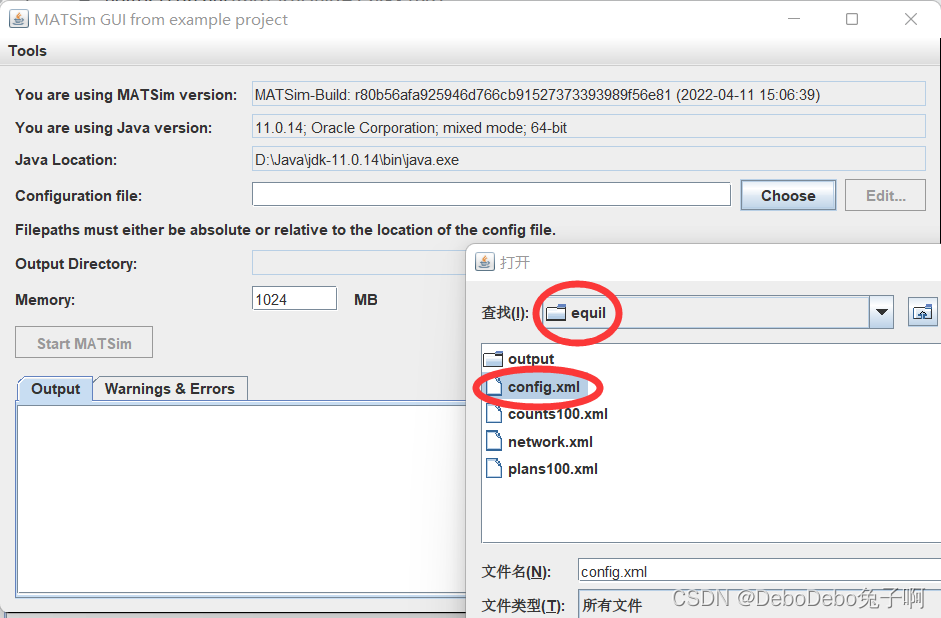The width and height of the screenshot is (941, 618).
Task: Switch to the Warnings & Errors tab
Action: pyautogui.click(x=169, y=389)
